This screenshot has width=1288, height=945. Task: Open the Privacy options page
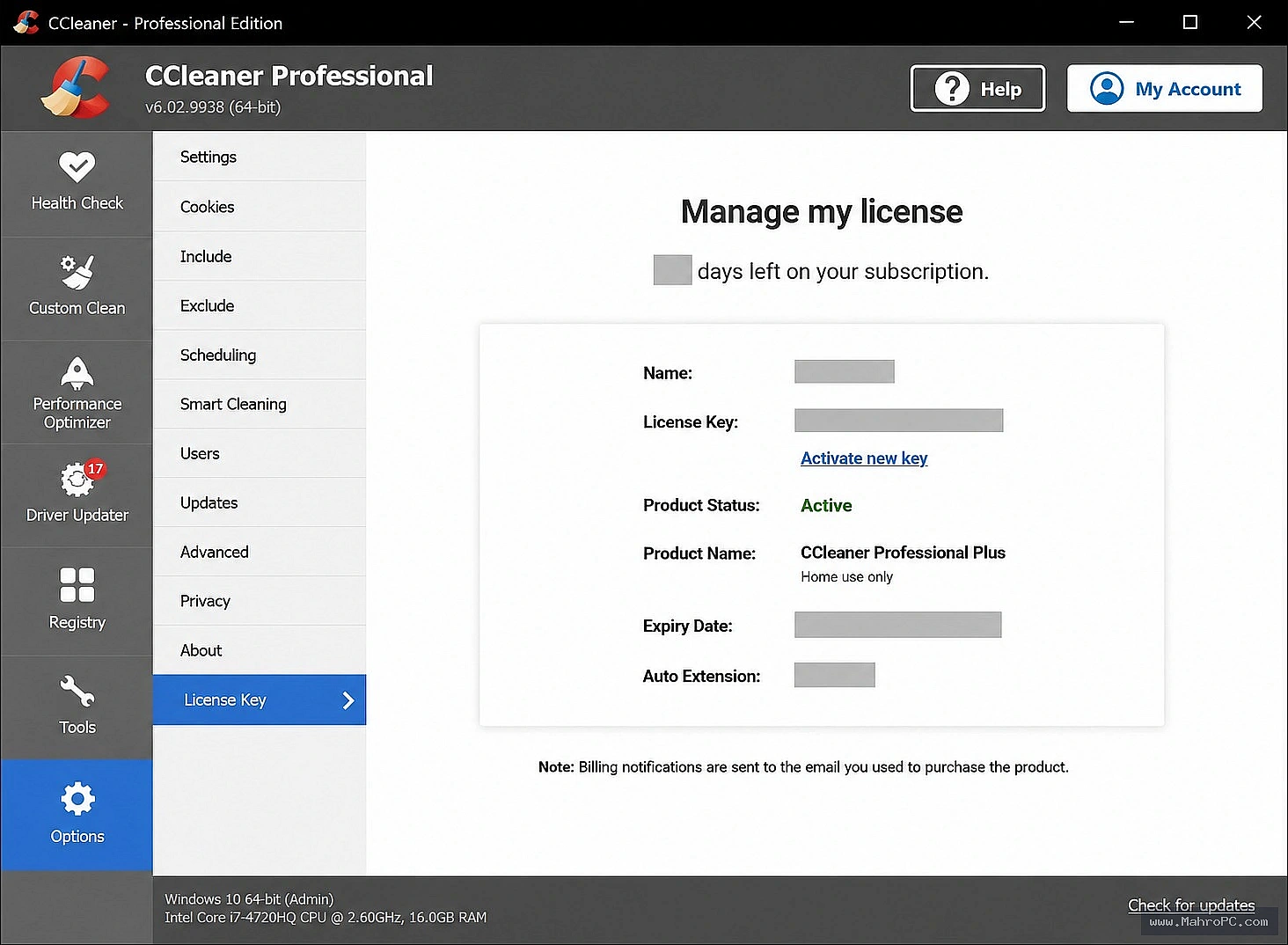click(x=260, y=601)
